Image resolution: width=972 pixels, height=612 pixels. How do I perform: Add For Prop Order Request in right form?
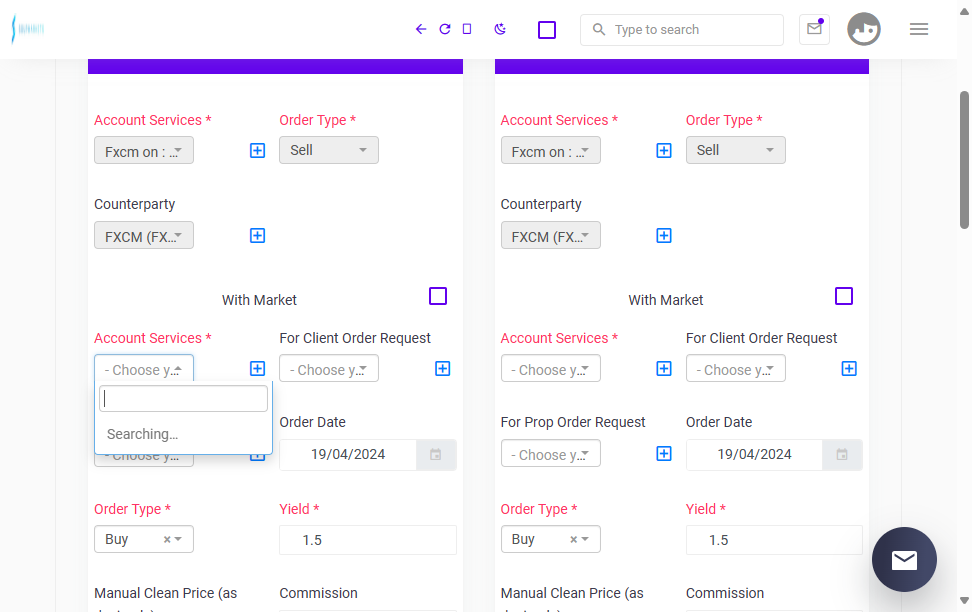(x=664, y=454)
